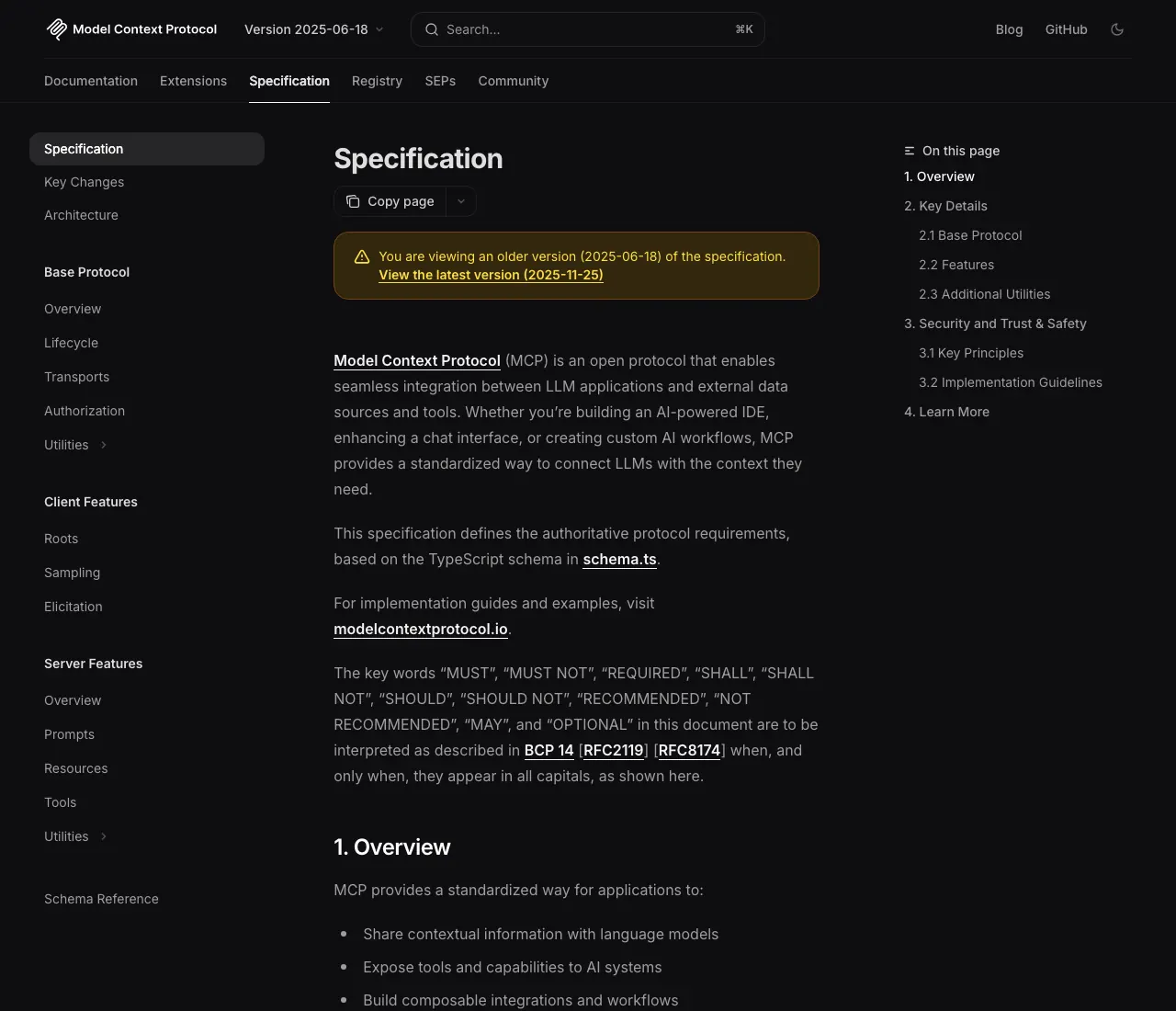Image resolution: width=1176 pixels, height=1011 pixels.
Task: Open the Blog link
Action: [1009, 29]
